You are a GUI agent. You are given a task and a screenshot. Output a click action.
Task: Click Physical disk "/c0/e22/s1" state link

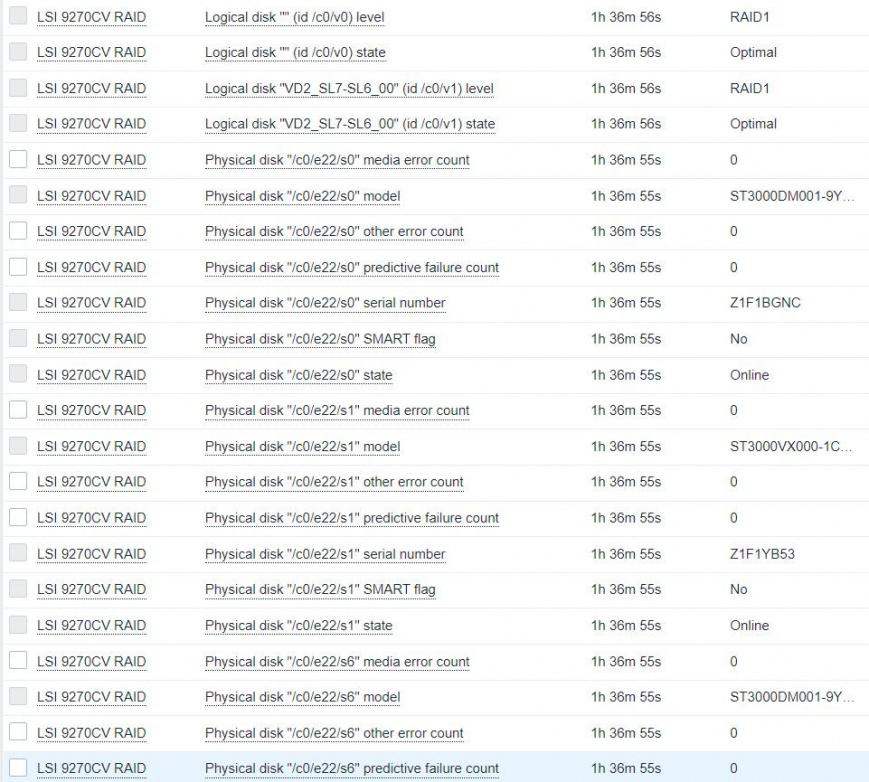click(x=298, y=626)
